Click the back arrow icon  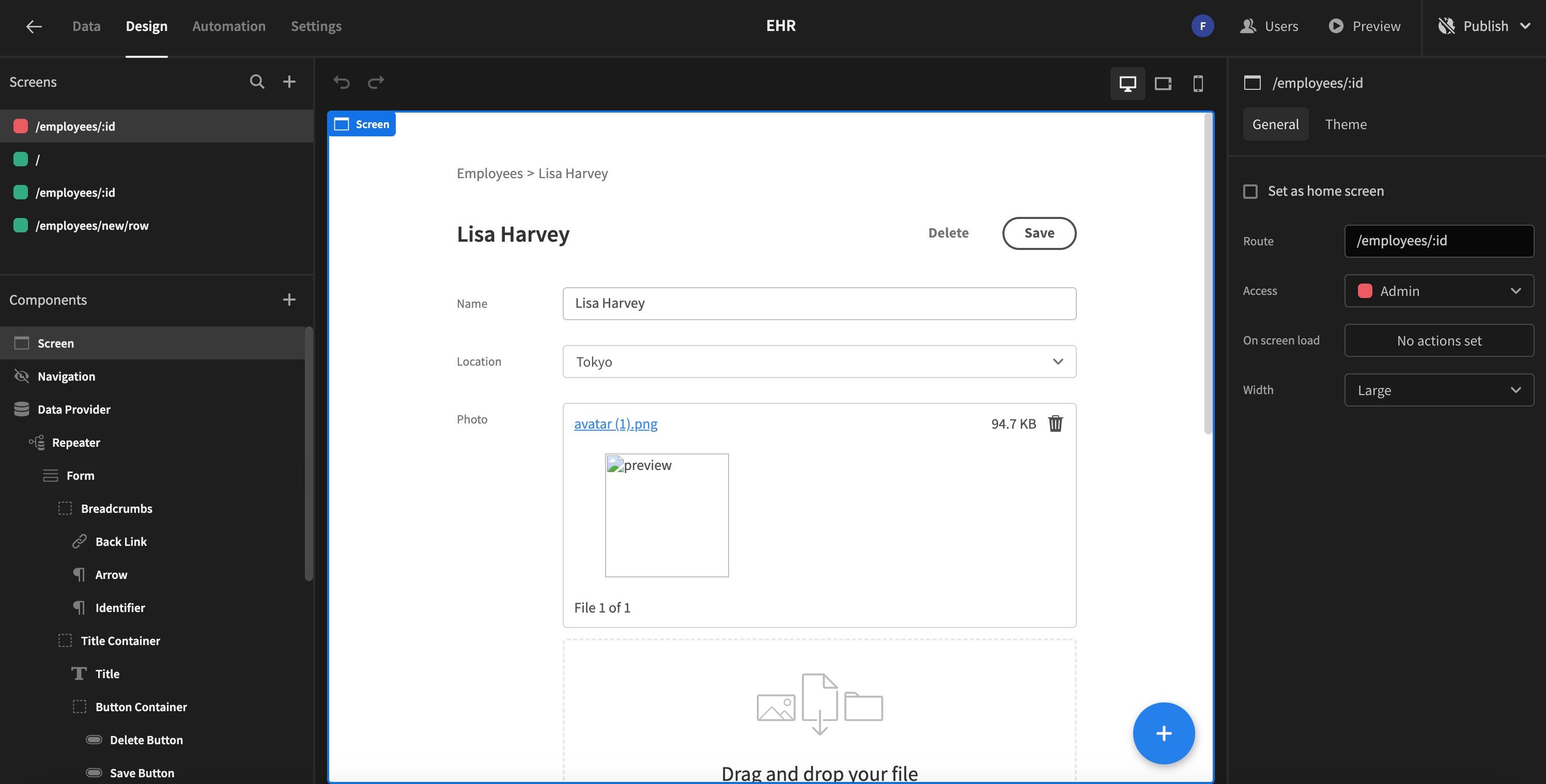tap(34, 26)
